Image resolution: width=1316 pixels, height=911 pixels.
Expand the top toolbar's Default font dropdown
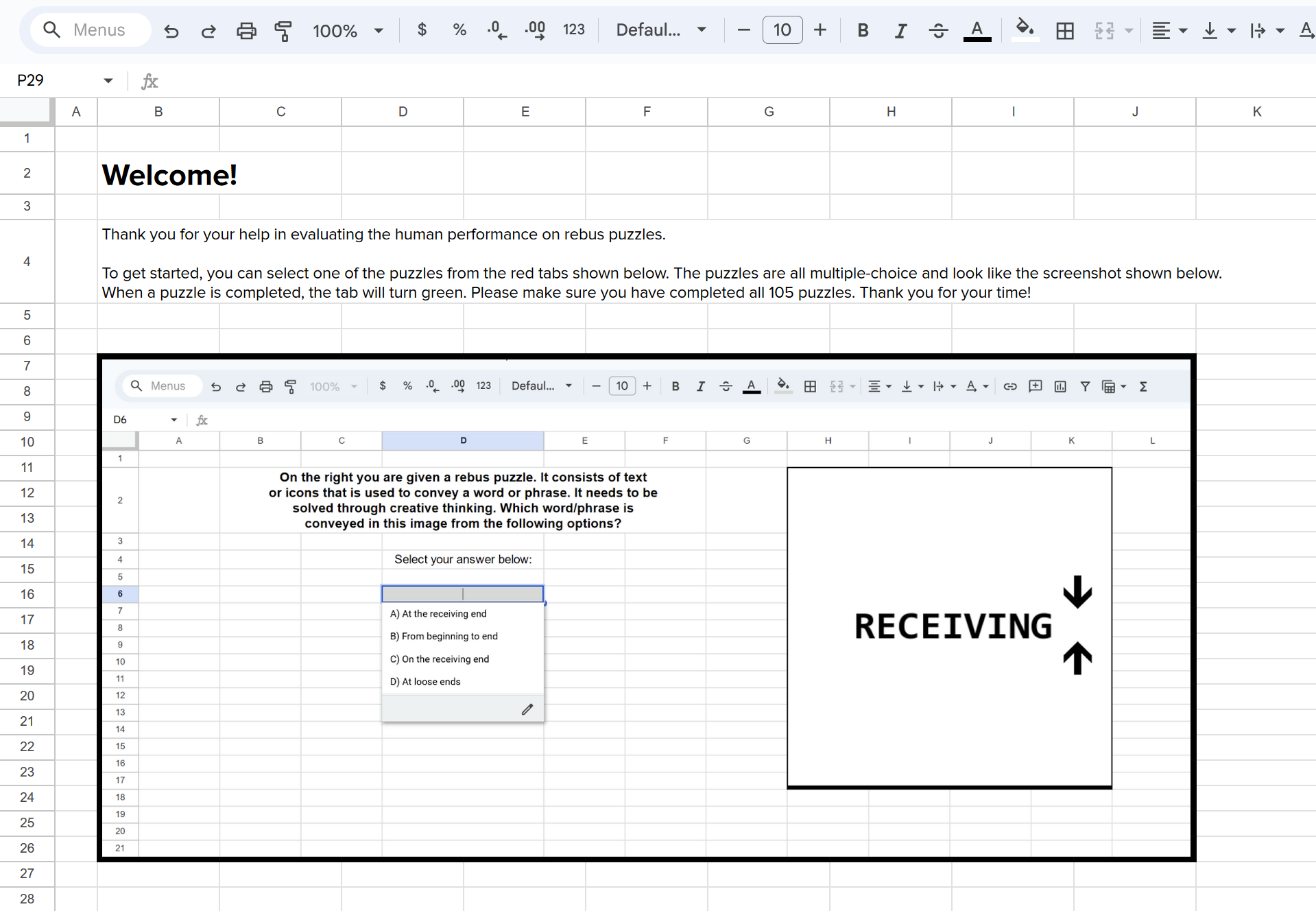click(x=660, y=30)
